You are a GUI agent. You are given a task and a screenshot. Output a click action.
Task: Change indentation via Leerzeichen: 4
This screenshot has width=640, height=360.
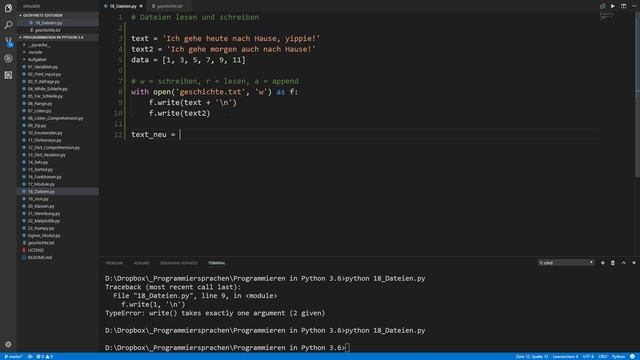(x=565, y=356)
